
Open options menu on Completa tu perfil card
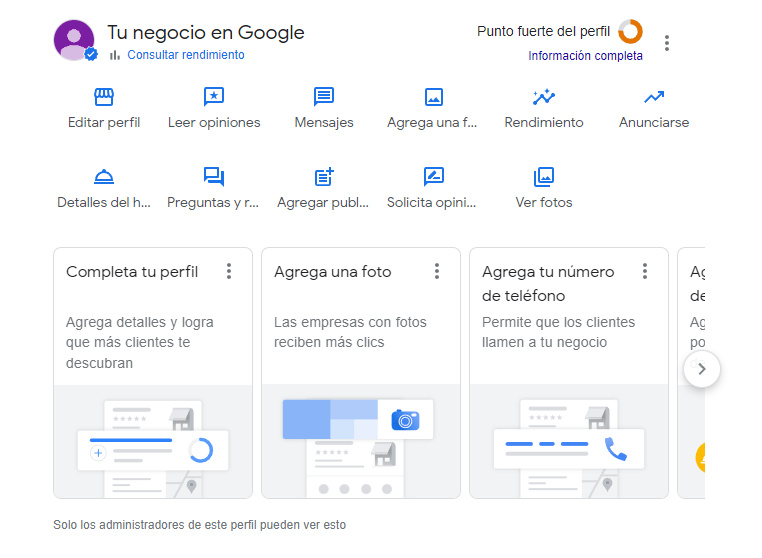point(229,271)
